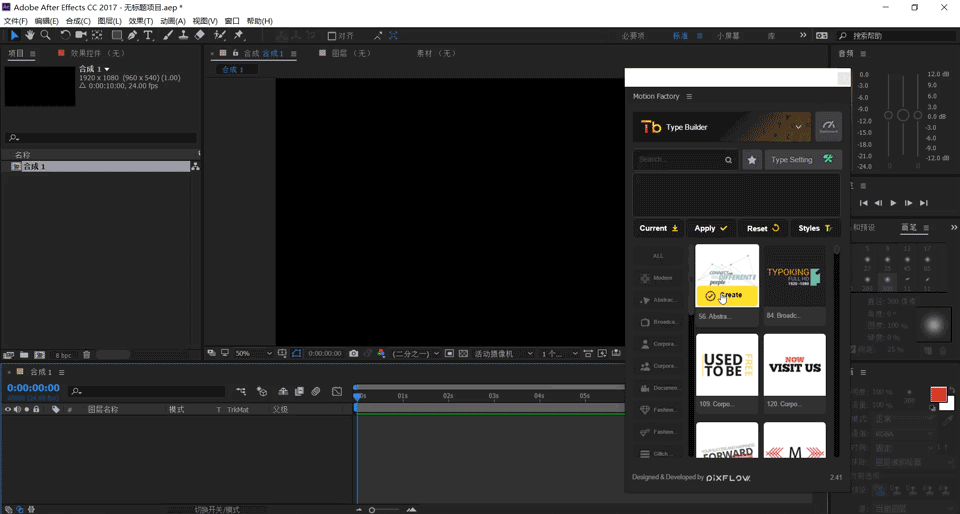960x514 pixels.
Task: Open the 合成 1 name dropdown arrow in Project
Action: tap(107, 69)
